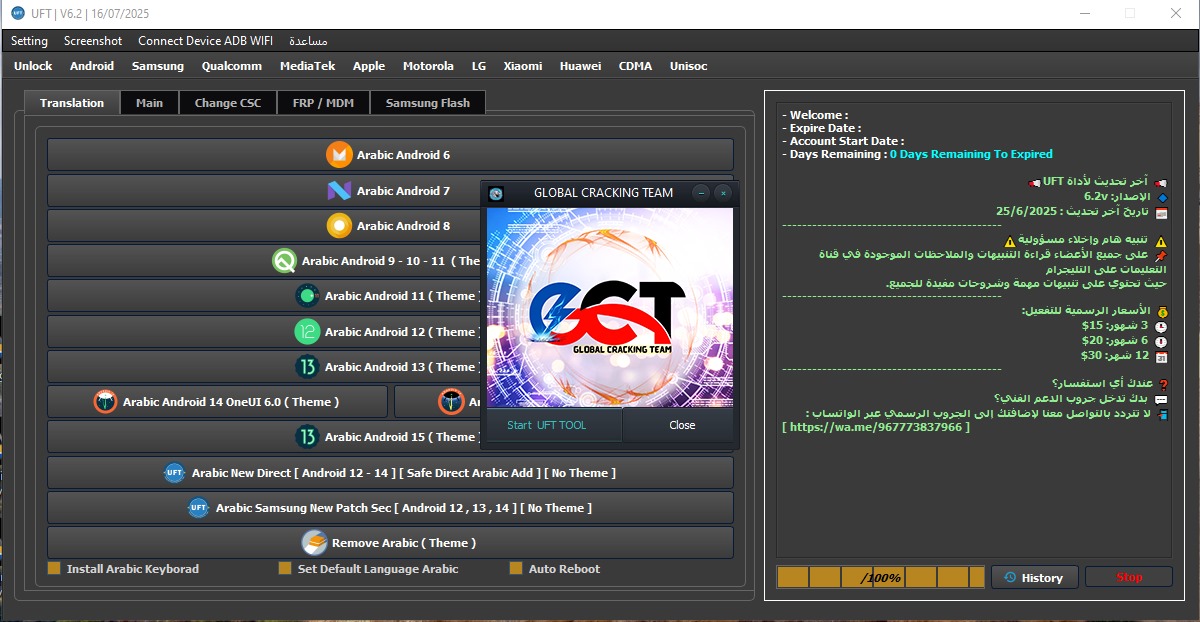Switch to the Apple section
1200x622 pixels.
[x=369, y=66]
